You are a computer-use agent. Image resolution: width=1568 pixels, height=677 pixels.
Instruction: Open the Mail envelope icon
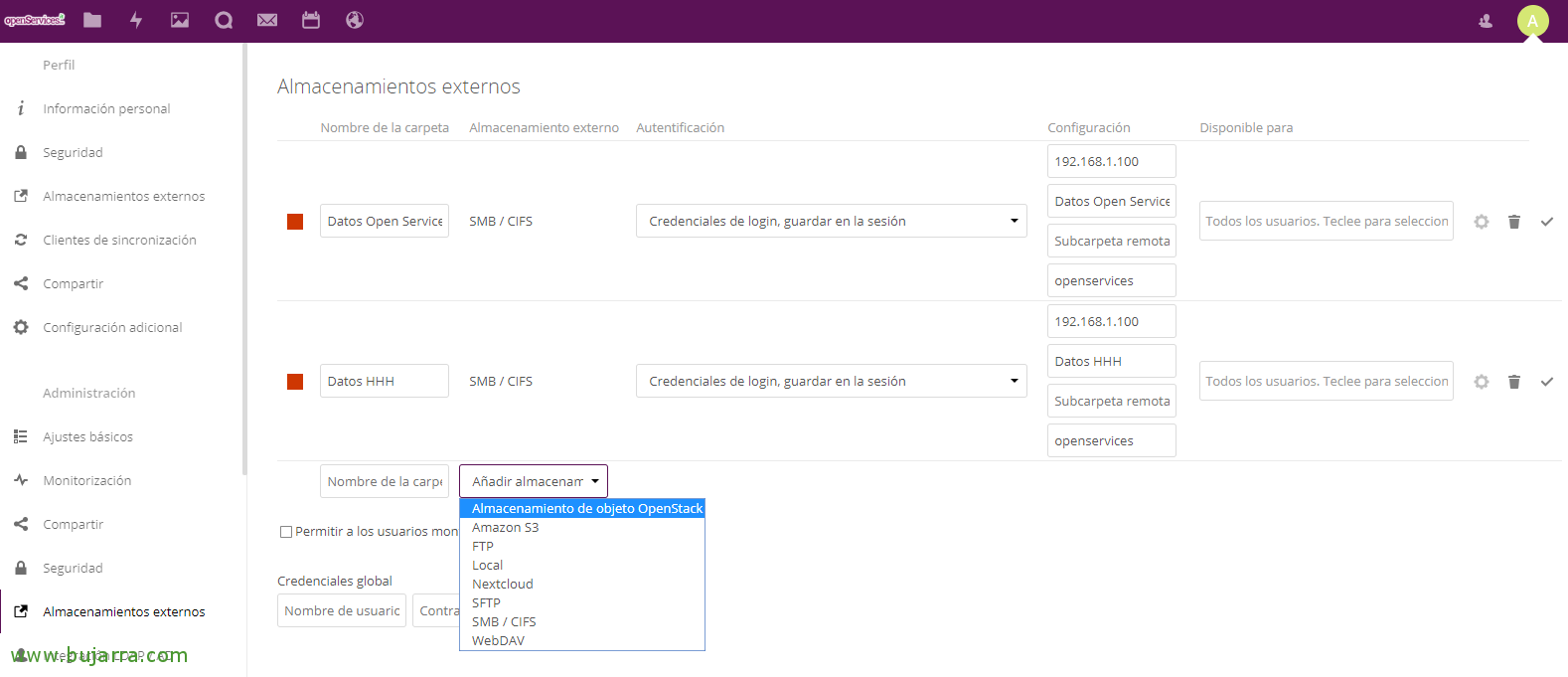[x=267, y=20]
